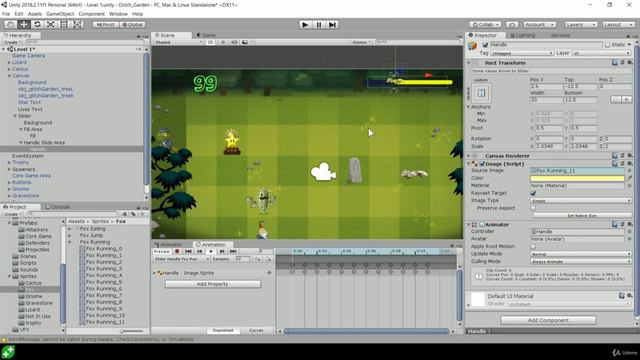
Task: Toggle 2D mode in Scene view
Action: coord(211,42)
